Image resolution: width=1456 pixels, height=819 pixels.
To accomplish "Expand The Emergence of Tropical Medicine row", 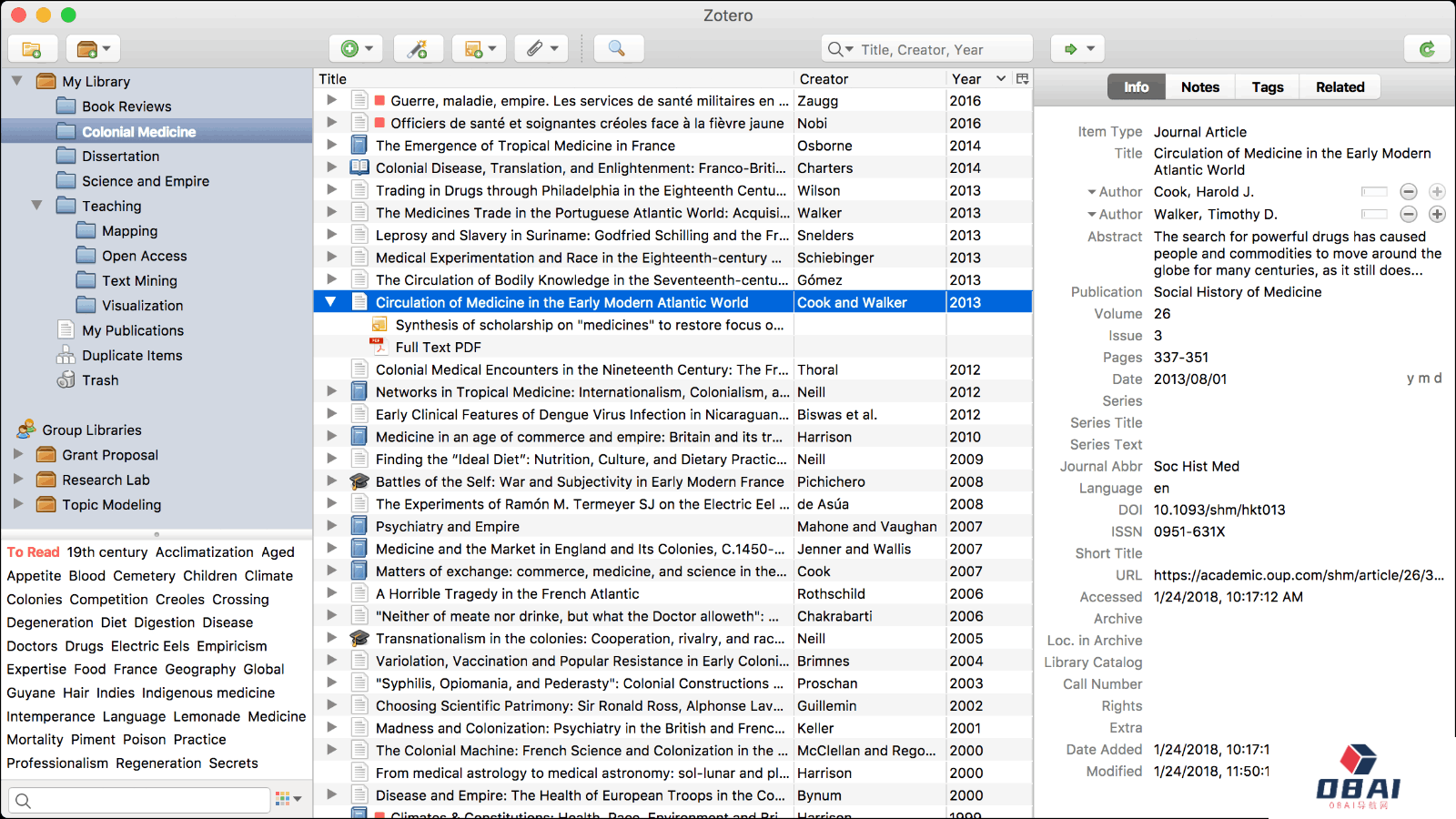I will click(x=331, y=145).
